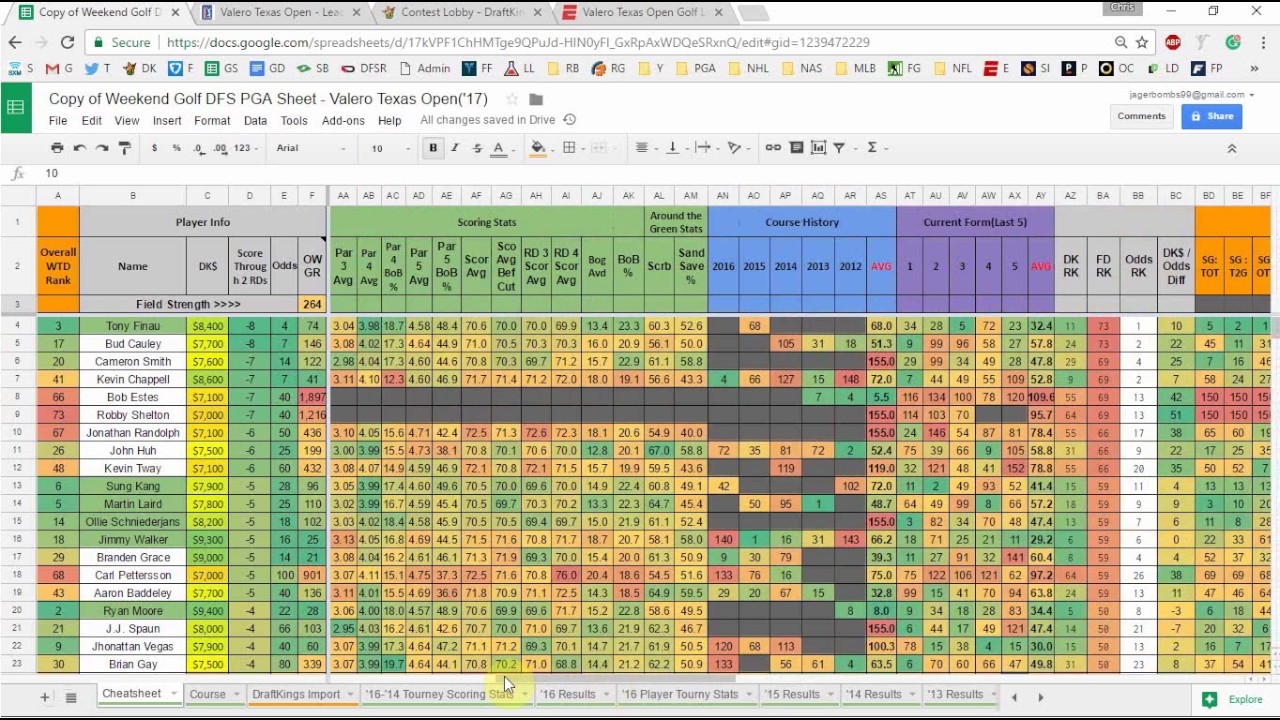The width and height of the screenshot is (1280, 720).
Task: Select the Ryan Moore name cell
Action: pyautogui.click(x=132, y=611)
